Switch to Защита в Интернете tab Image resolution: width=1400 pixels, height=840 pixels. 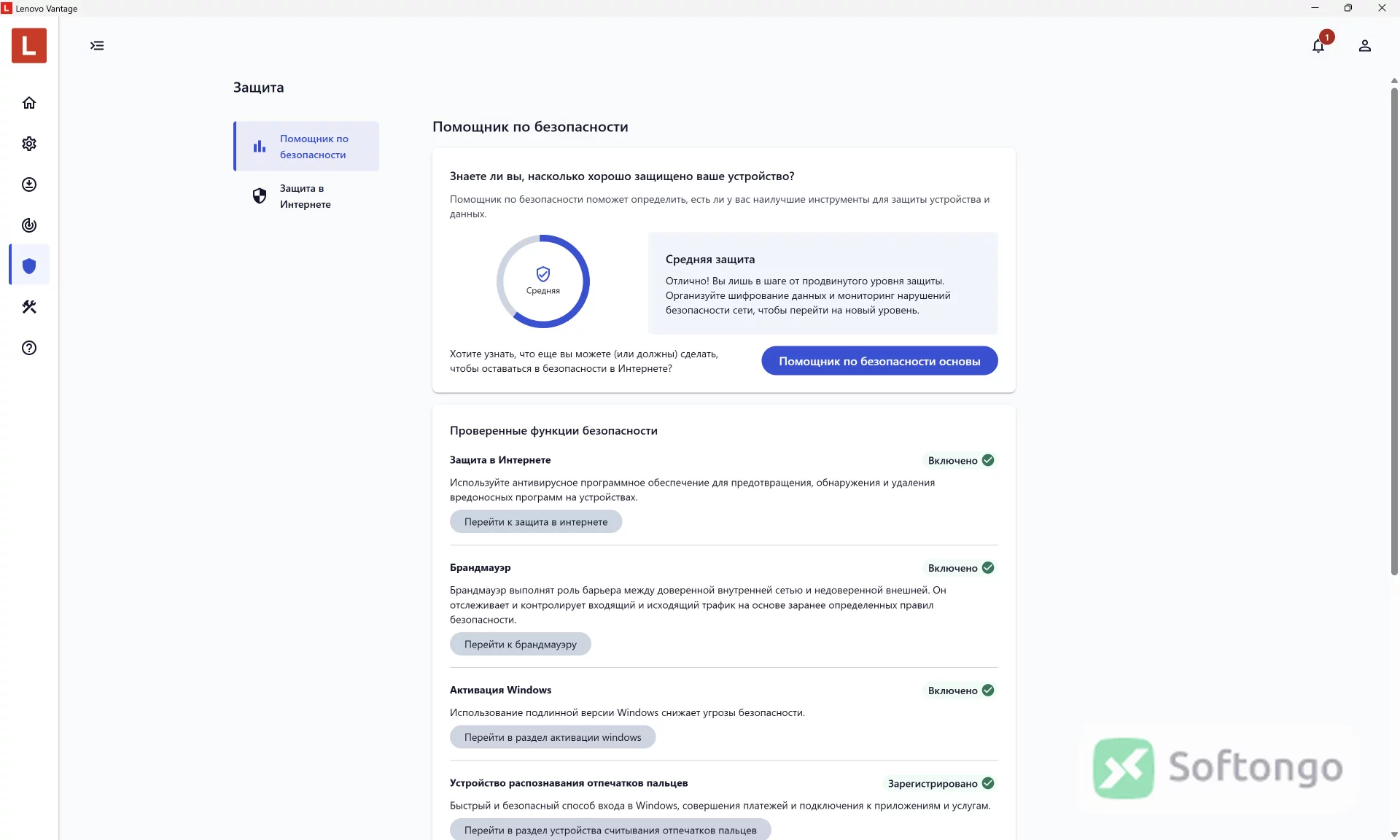(306, 196)
